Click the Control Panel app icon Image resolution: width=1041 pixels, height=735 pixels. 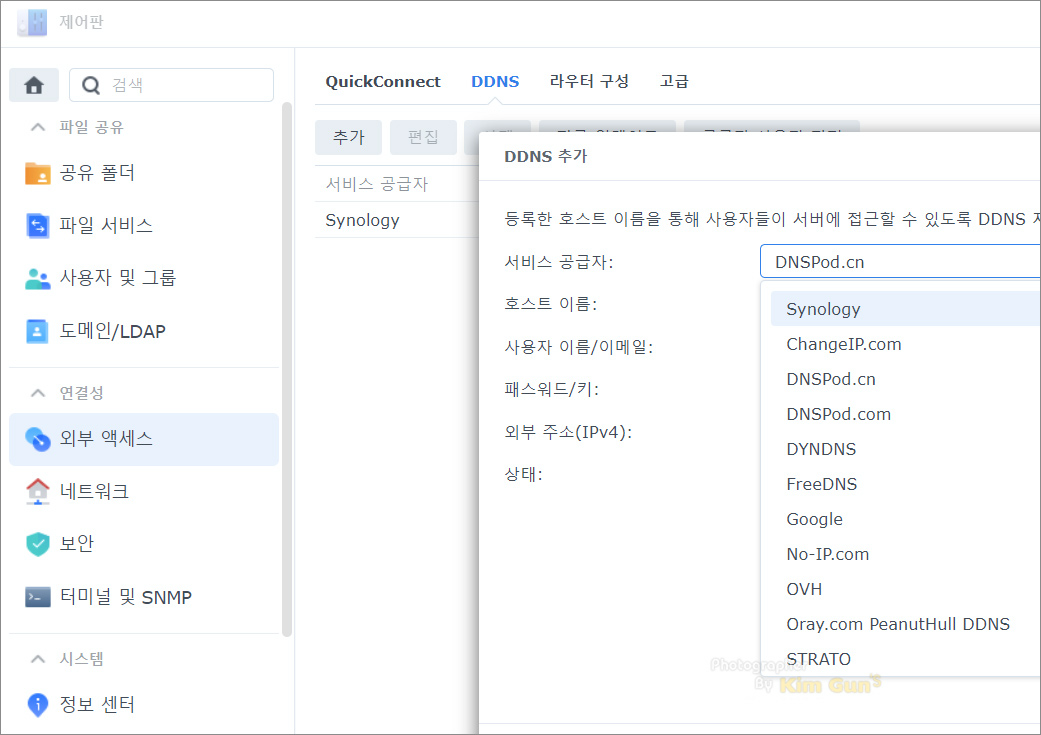pos(33,23)
